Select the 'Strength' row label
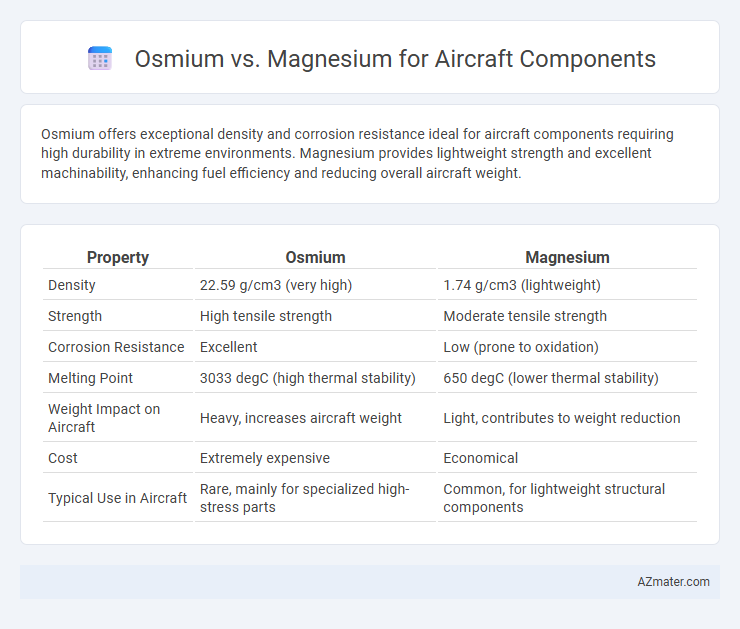This screenshot has width=740, height=629. tap(75, 316)
